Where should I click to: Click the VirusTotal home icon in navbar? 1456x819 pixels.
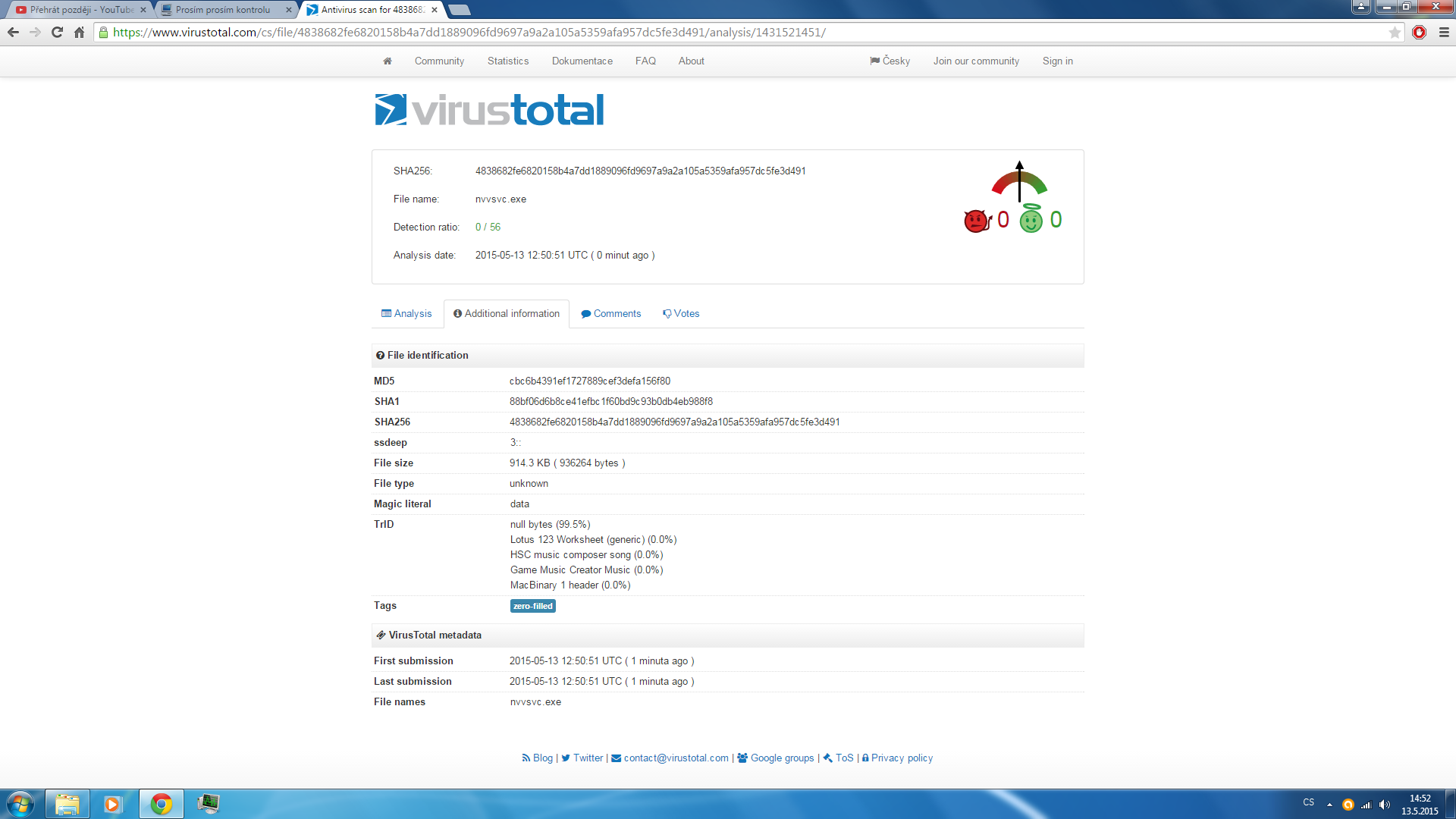point(388,61)
